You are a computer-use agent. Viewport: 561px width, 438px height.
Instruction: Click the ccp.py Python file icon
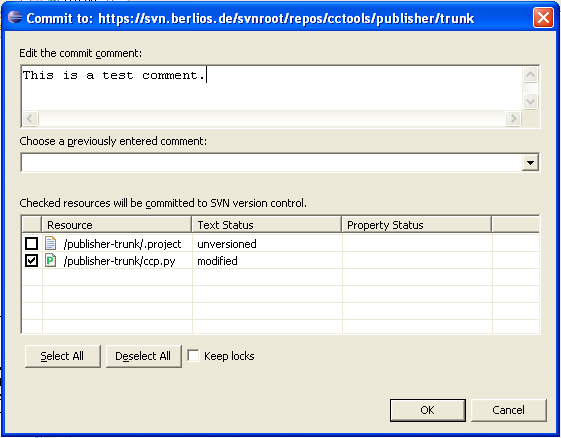[50, 261]
